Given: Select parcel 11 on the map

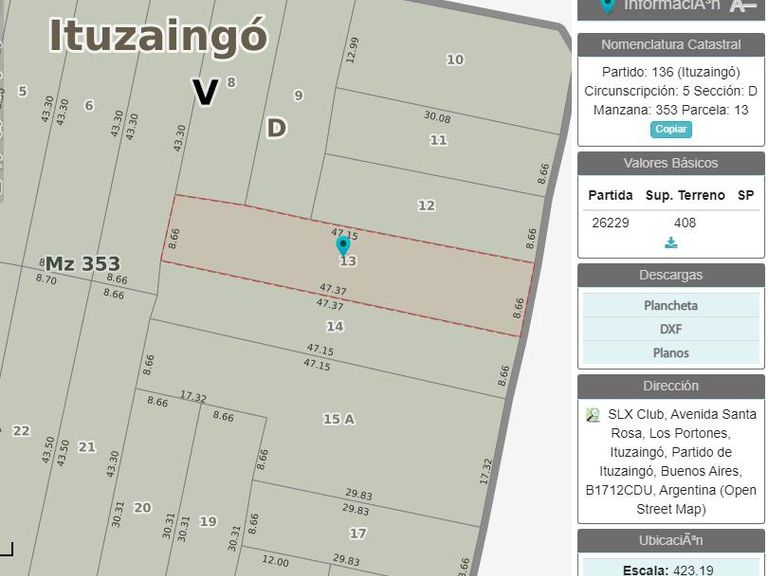Looking at the screenshot, I should (x=438, y=141).
